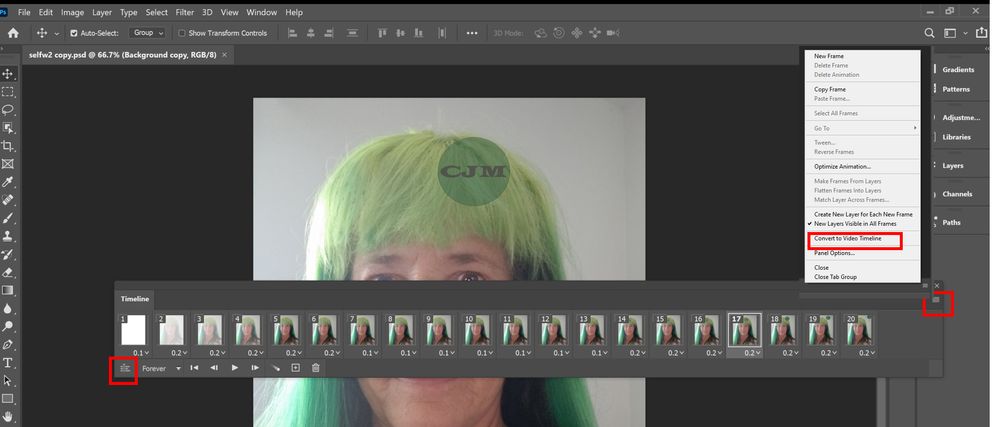
Task: Open the Timeline panel flyout menu
Action: tap(936, 299)
